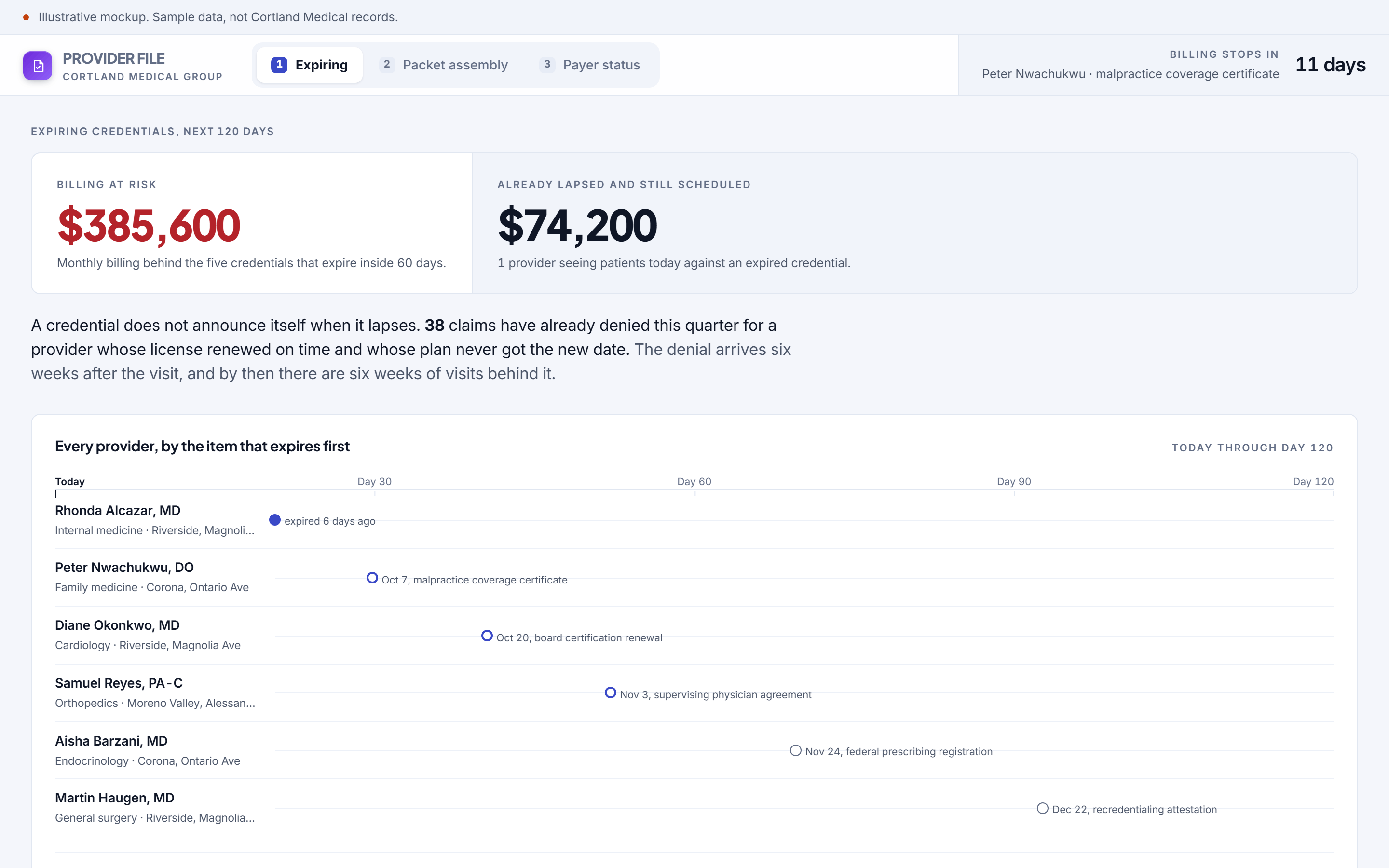Click 'Family medicine · Corona, Ontario Ave' subtitle
1389x868 pixels.
[152, 587]
